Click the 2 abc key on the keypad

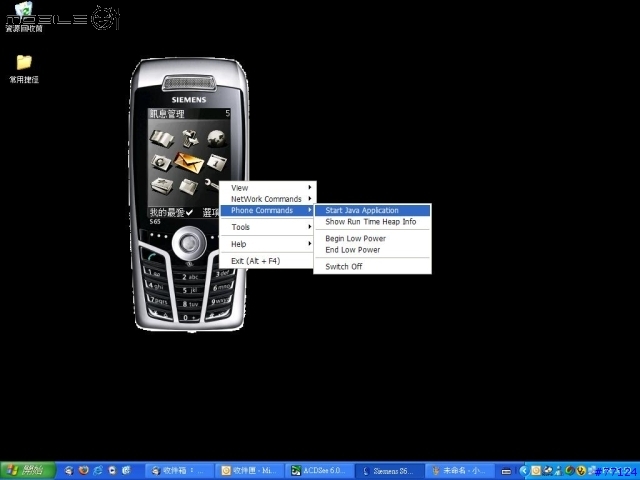pos(189,277)
